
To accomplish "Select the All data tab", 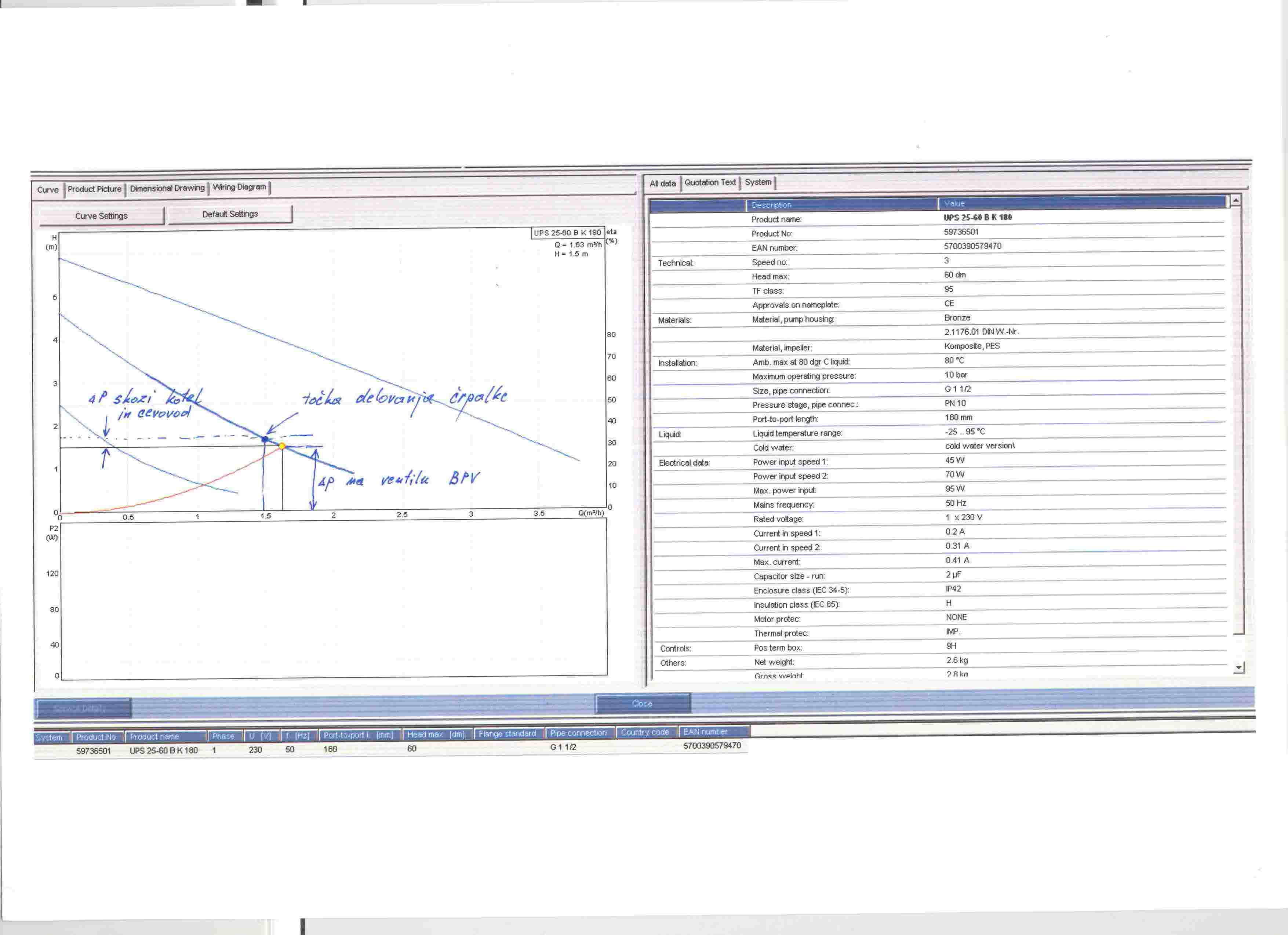I will [x=663, y=183].
